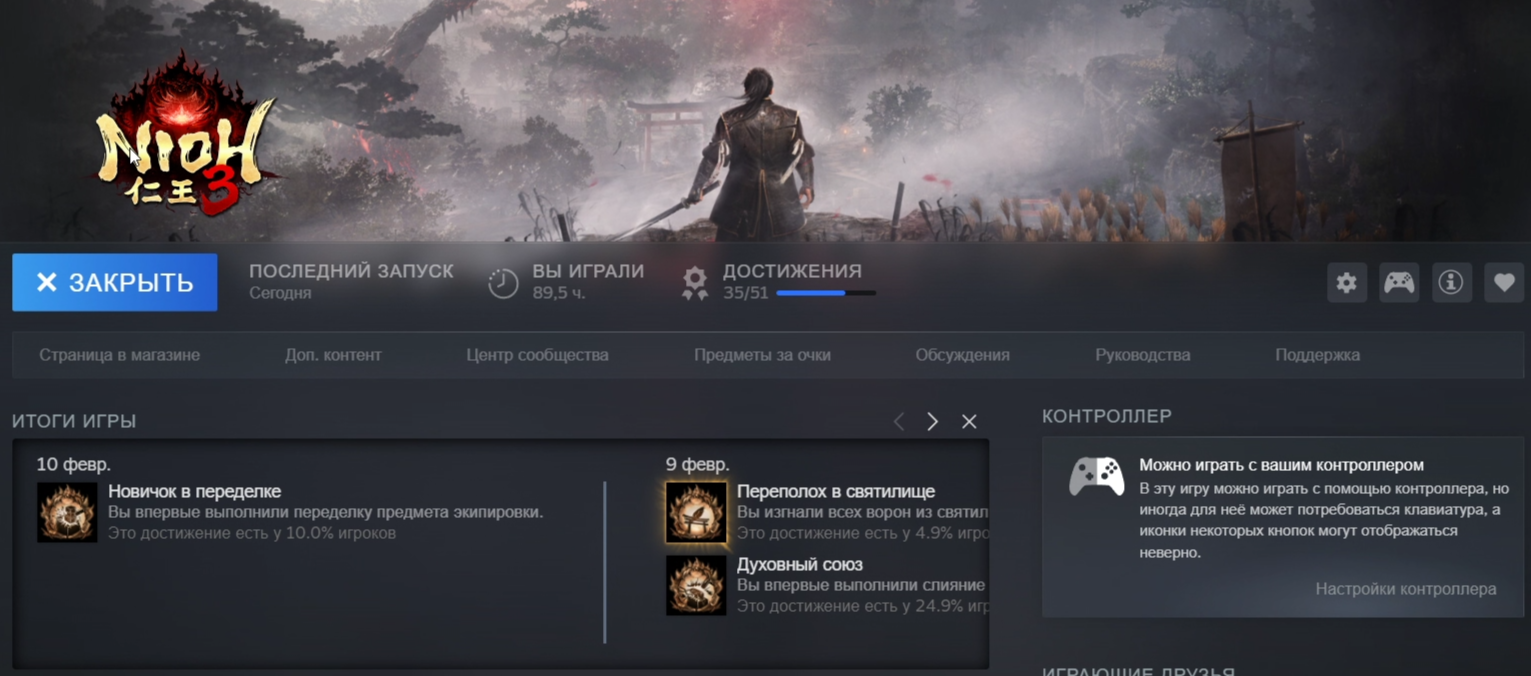Screen dimensions: 1531x676
Task: Click the Вы играли label
Action: tap(588, 271)
